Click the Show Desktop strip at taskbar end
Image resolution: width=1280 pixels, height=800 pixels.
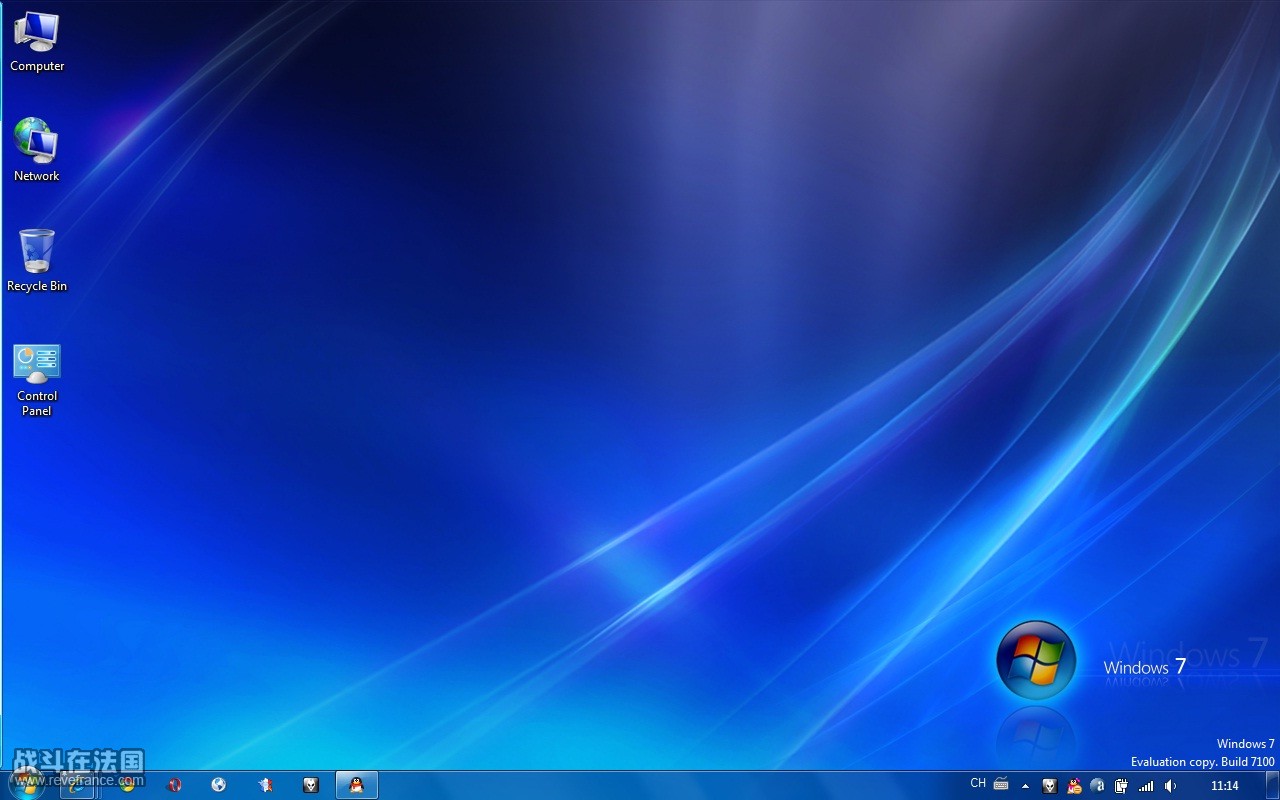1272,785
